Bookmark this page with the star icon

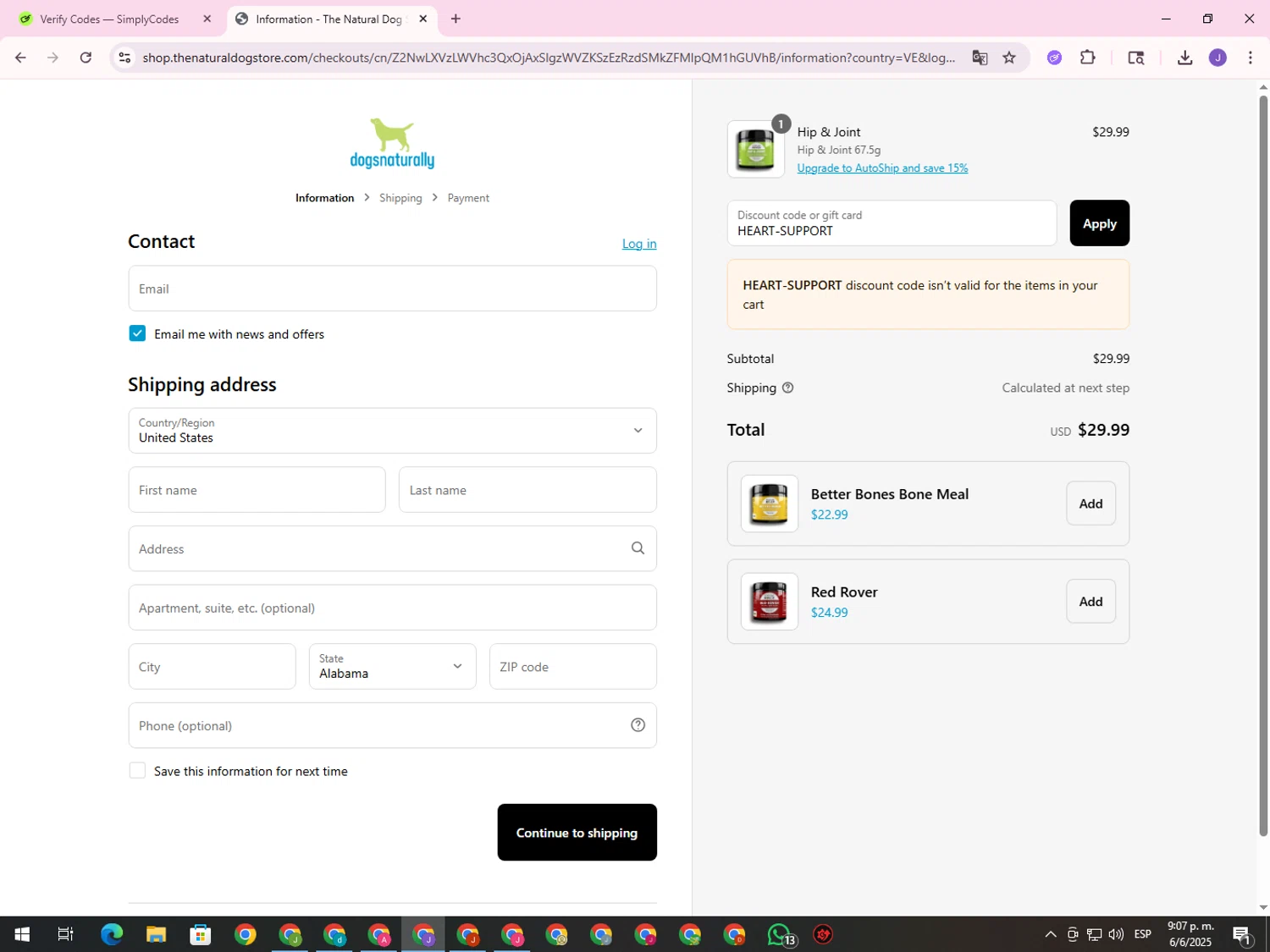click(x=1009, y=58)
